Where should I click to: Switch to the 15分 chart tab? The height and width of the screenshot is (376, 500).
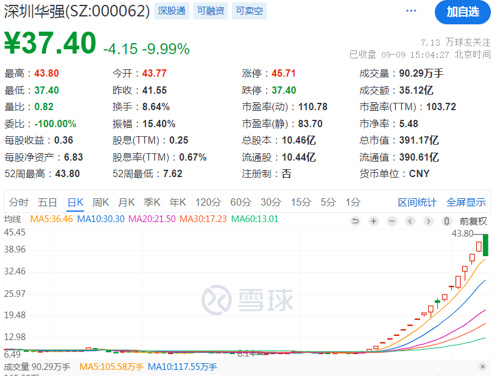301,202
